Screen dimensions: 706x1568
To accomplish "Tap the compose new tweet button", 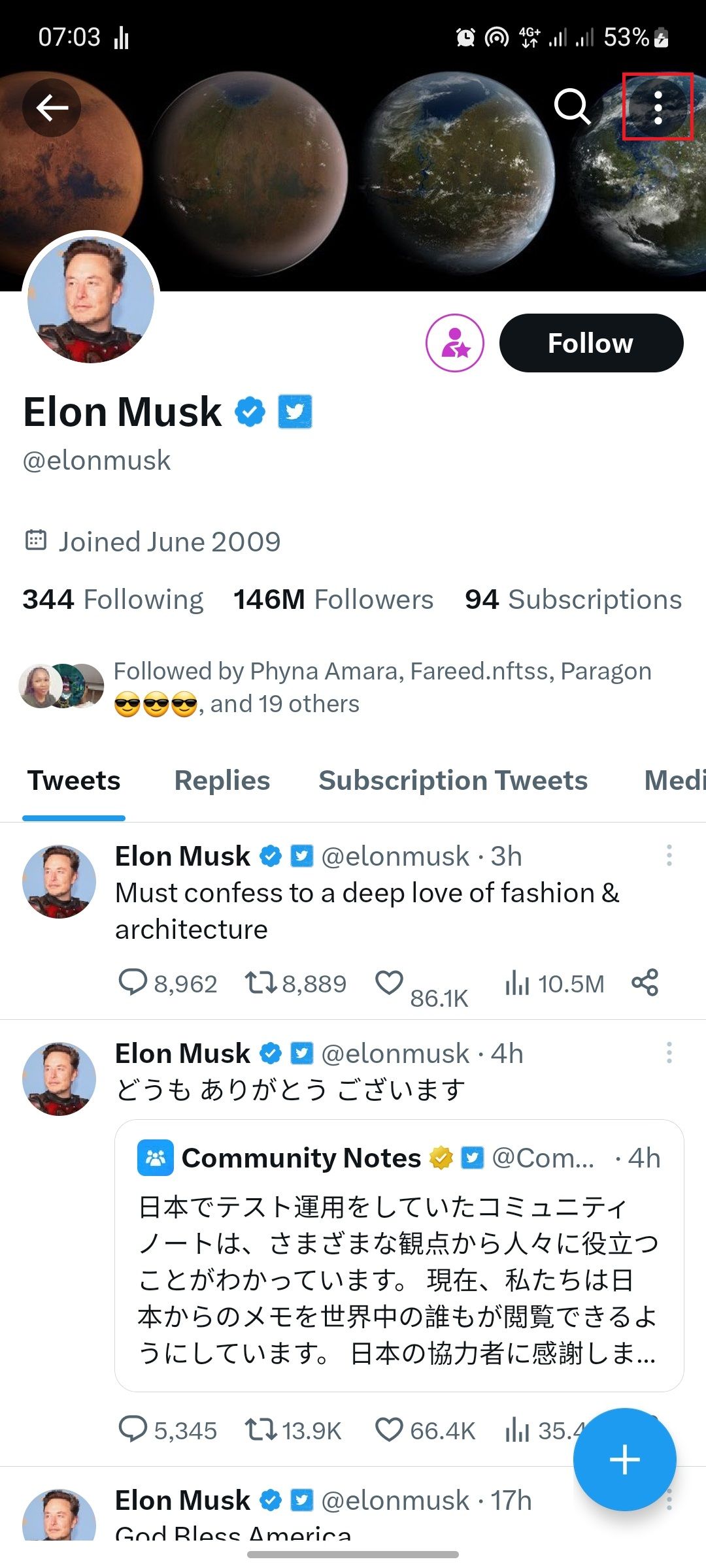I will (624, 1458).
